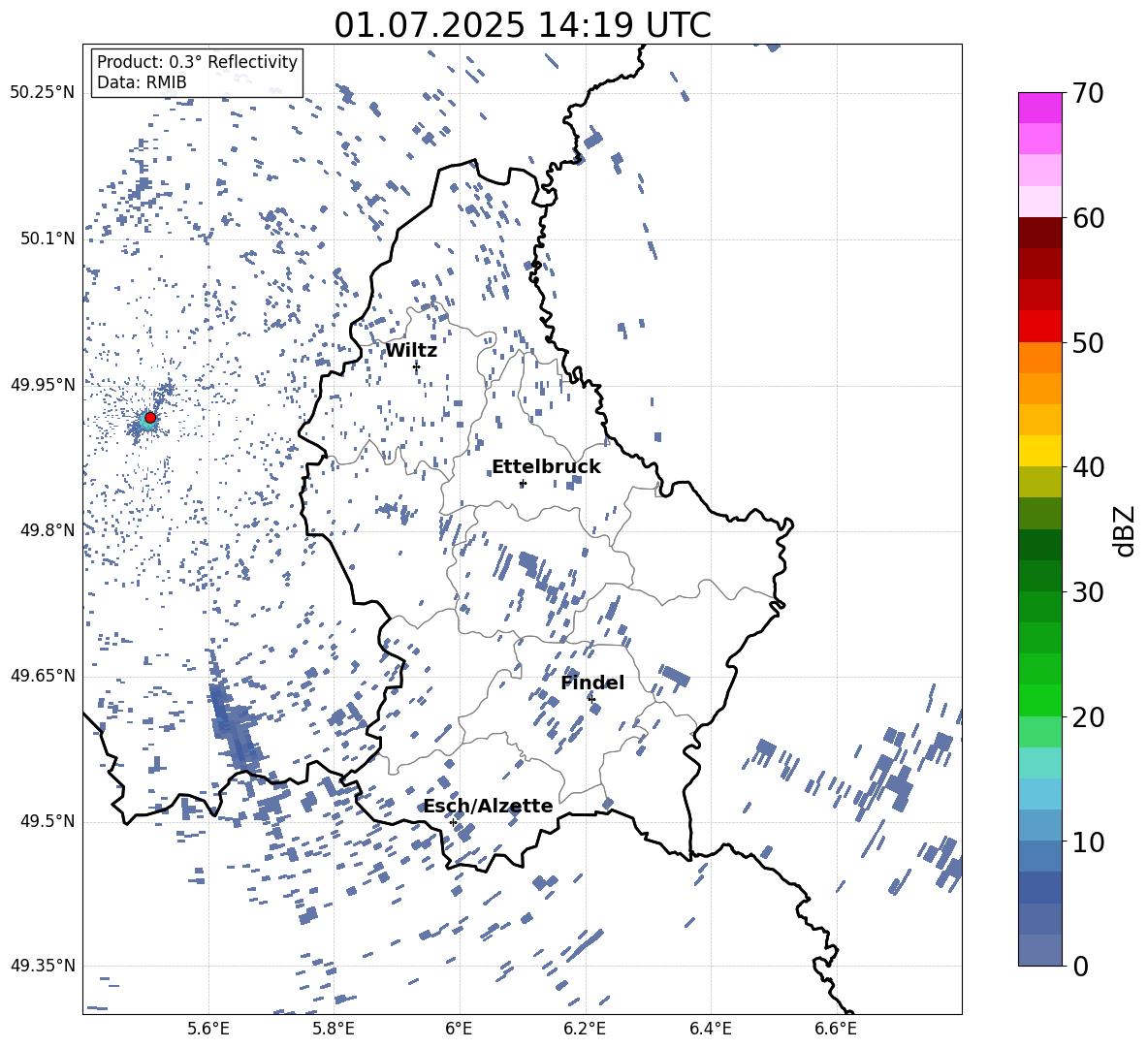
Task: Click the Findel station label
Action: (592, 683)
